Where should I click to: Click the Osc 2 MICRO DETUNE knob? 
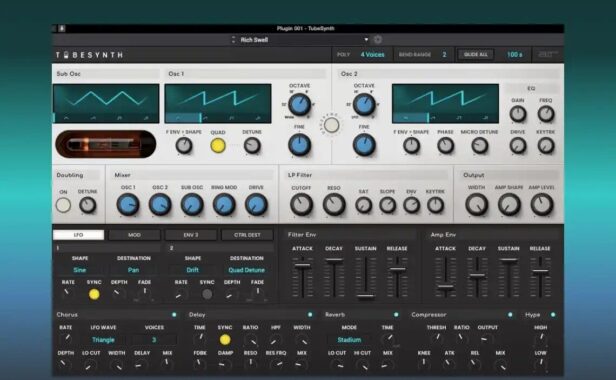479,146
